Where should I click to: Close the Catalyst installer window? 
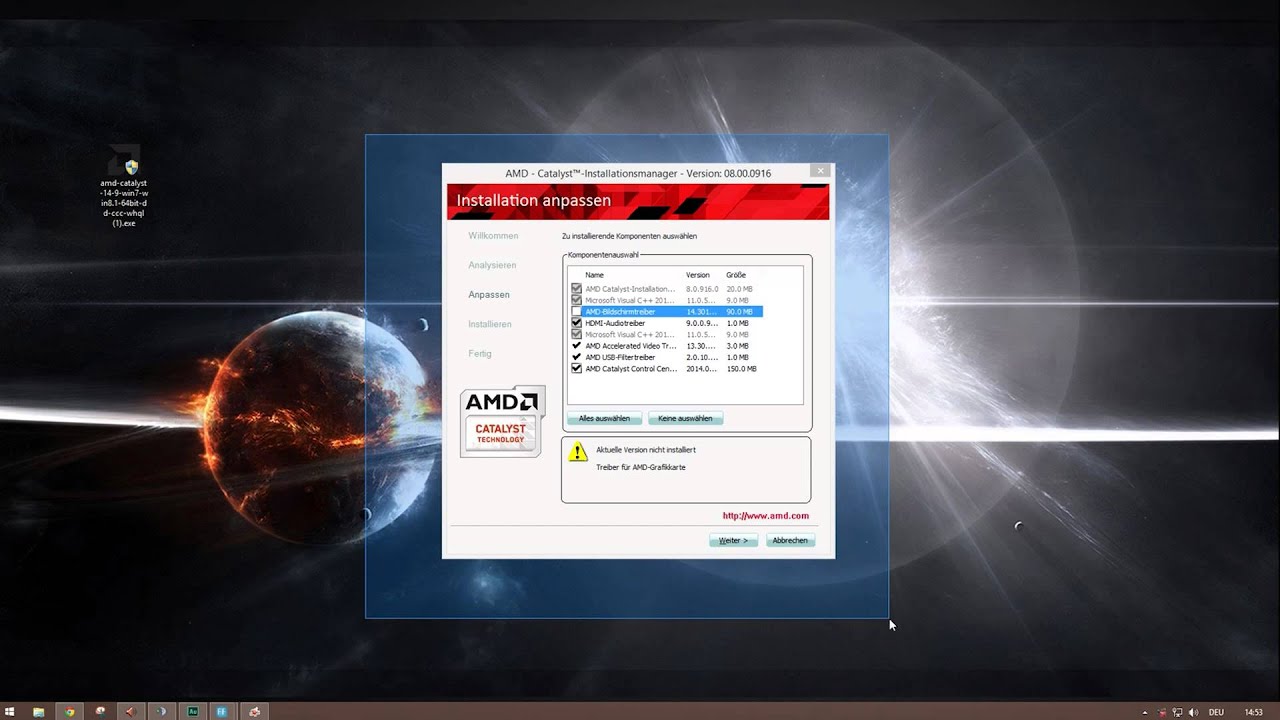point(820,171)
